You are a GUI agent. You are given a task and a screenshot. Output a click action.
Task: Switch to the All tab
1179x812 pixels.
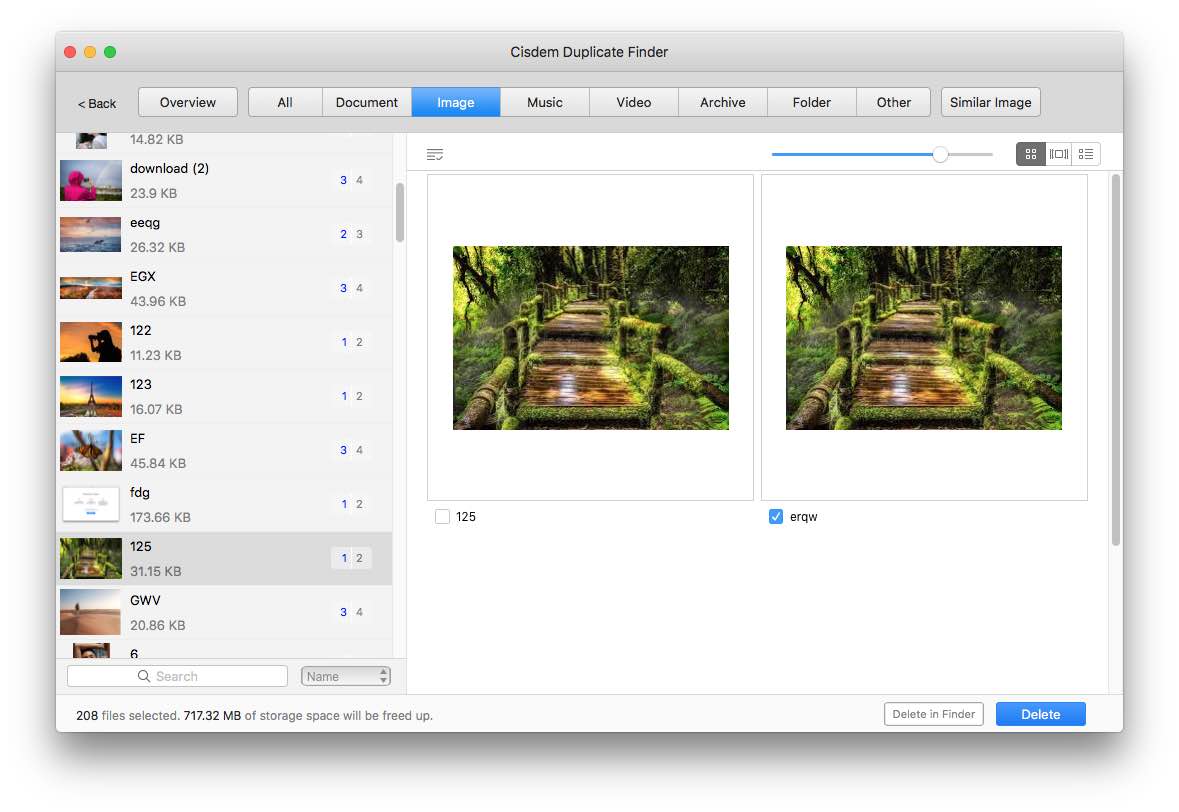pyautogui.click(x=285, y=102)
